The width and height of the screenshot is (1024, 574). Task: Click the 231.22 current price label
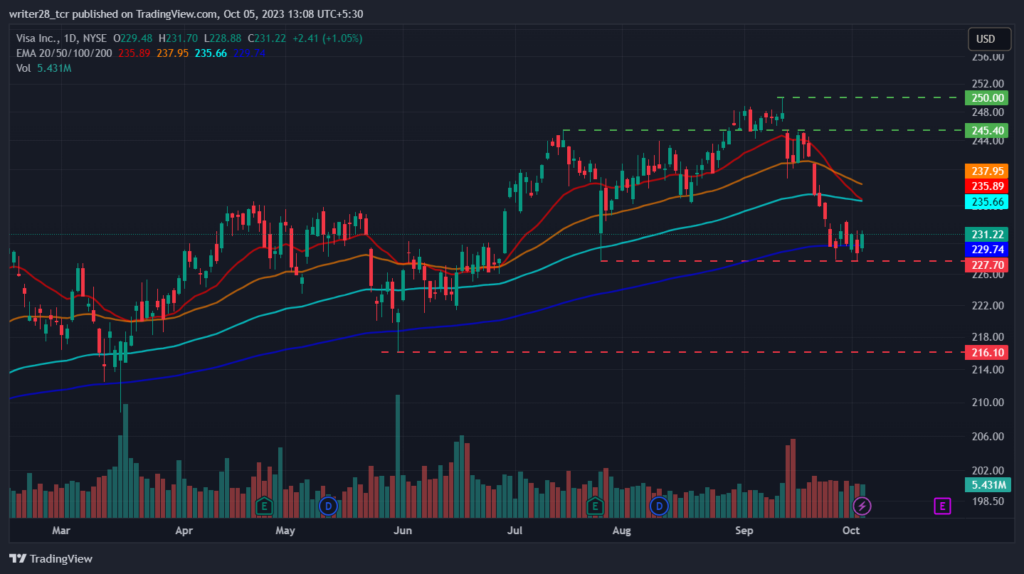[987, 234]
